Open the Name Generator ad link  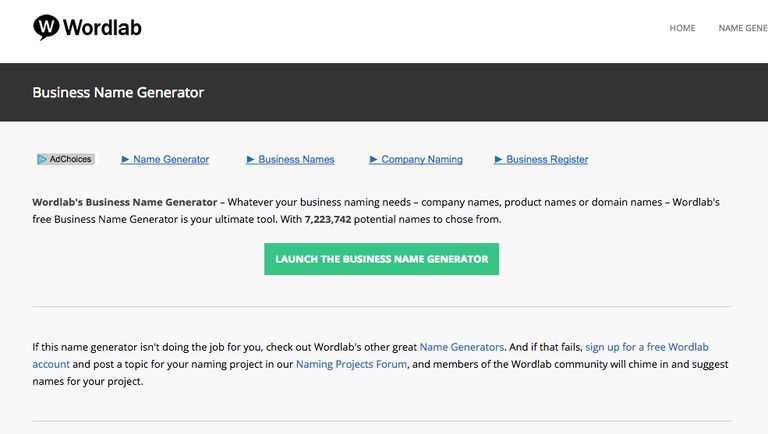pos(171,159)
